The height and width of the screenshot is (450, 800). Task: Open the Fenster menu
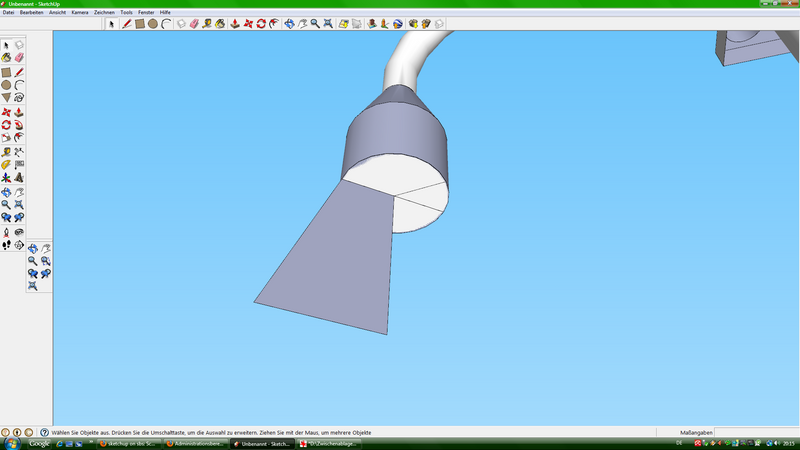(146, 12)
